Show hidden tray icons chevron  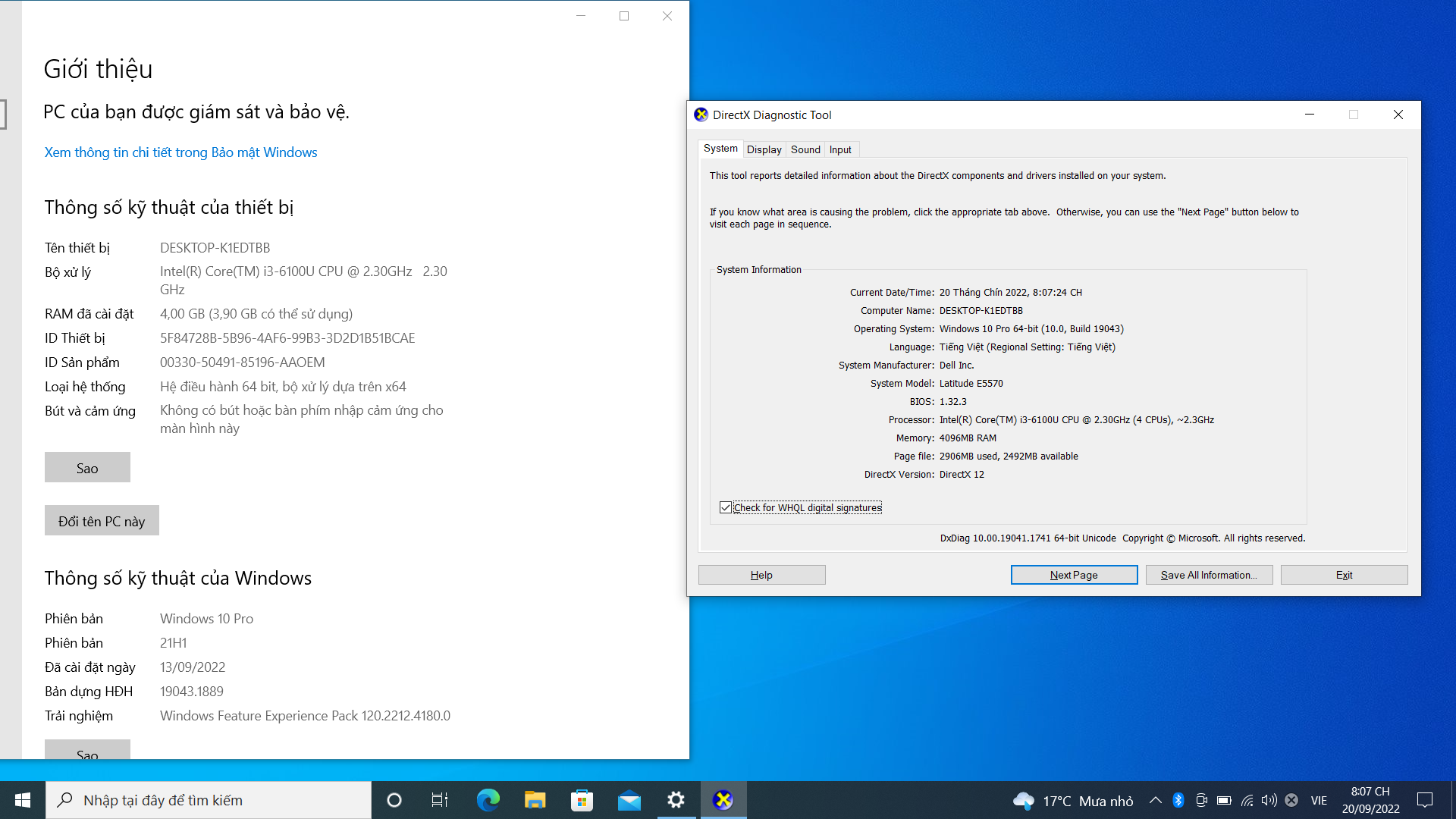click(1155, 800)
